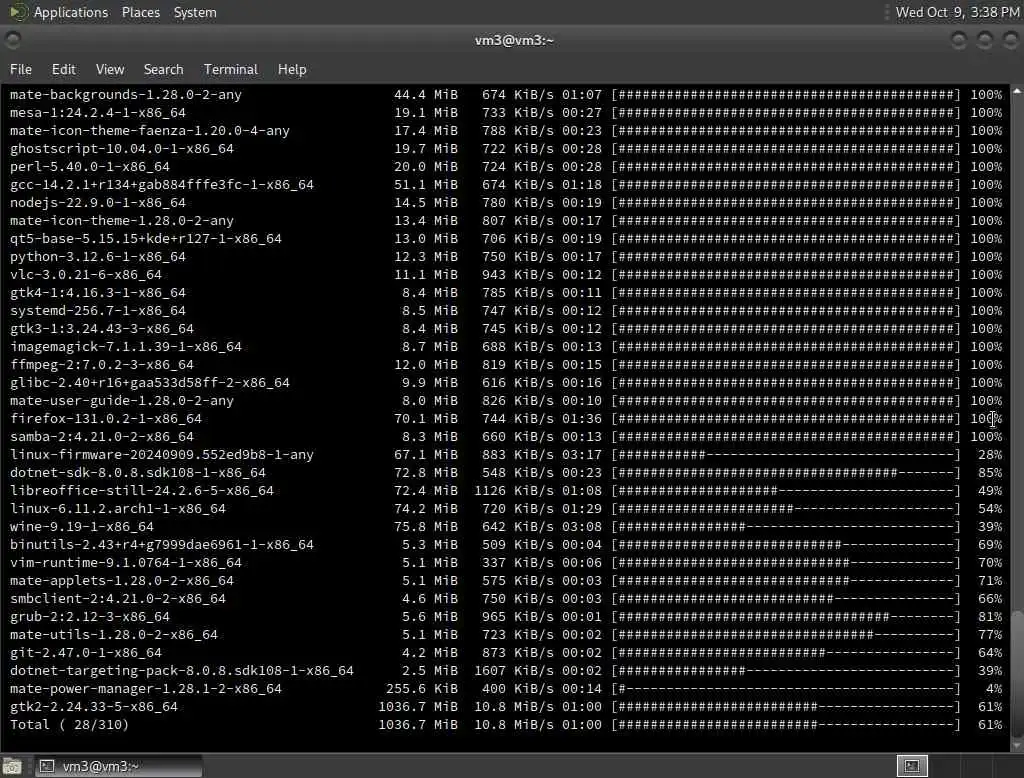
Task: Click the nodejs-22.9.0-1-x86_64 package name
Action: point(98,203)
